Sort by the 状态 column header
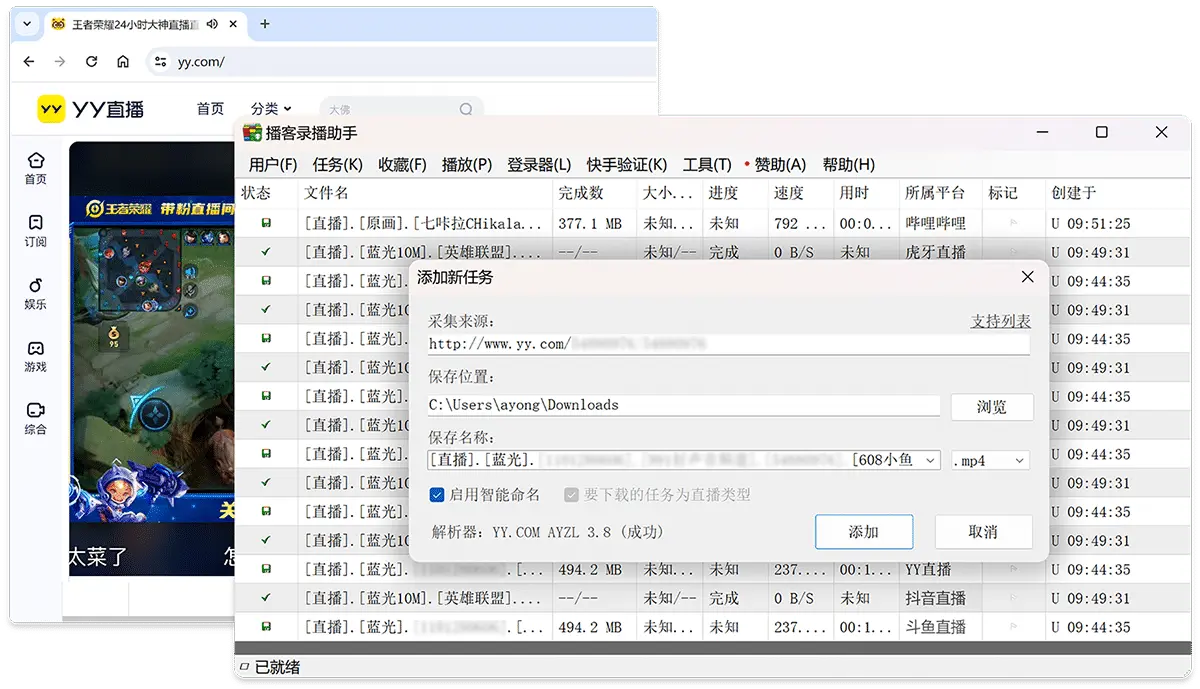 point(267,193)
